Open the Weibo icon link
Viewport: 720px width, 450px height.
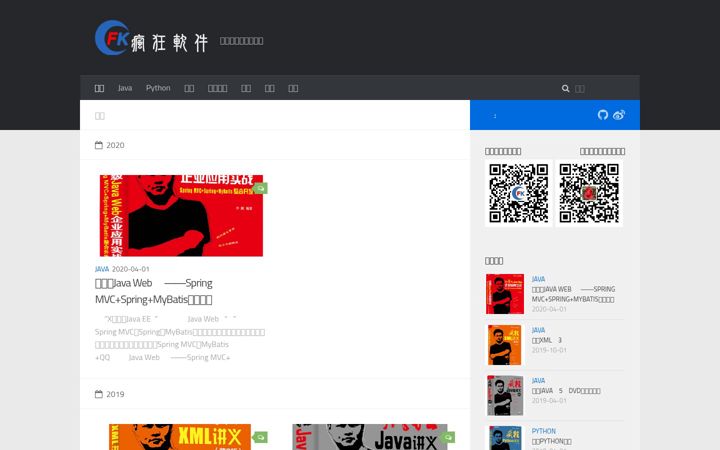click(619, 115)
